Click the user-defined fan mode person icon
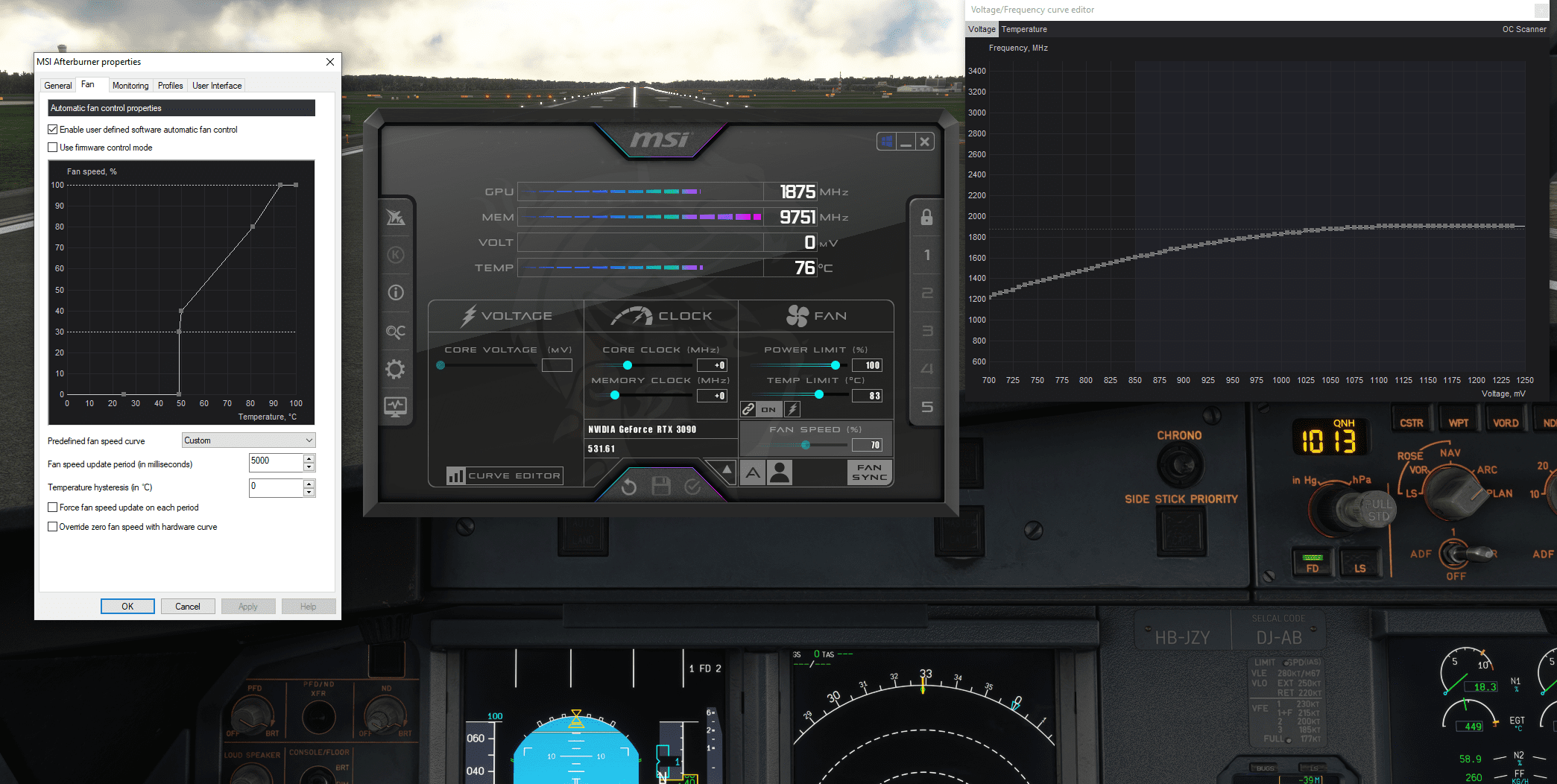Viewport: 1557px width, 784px height. [780, 472]
